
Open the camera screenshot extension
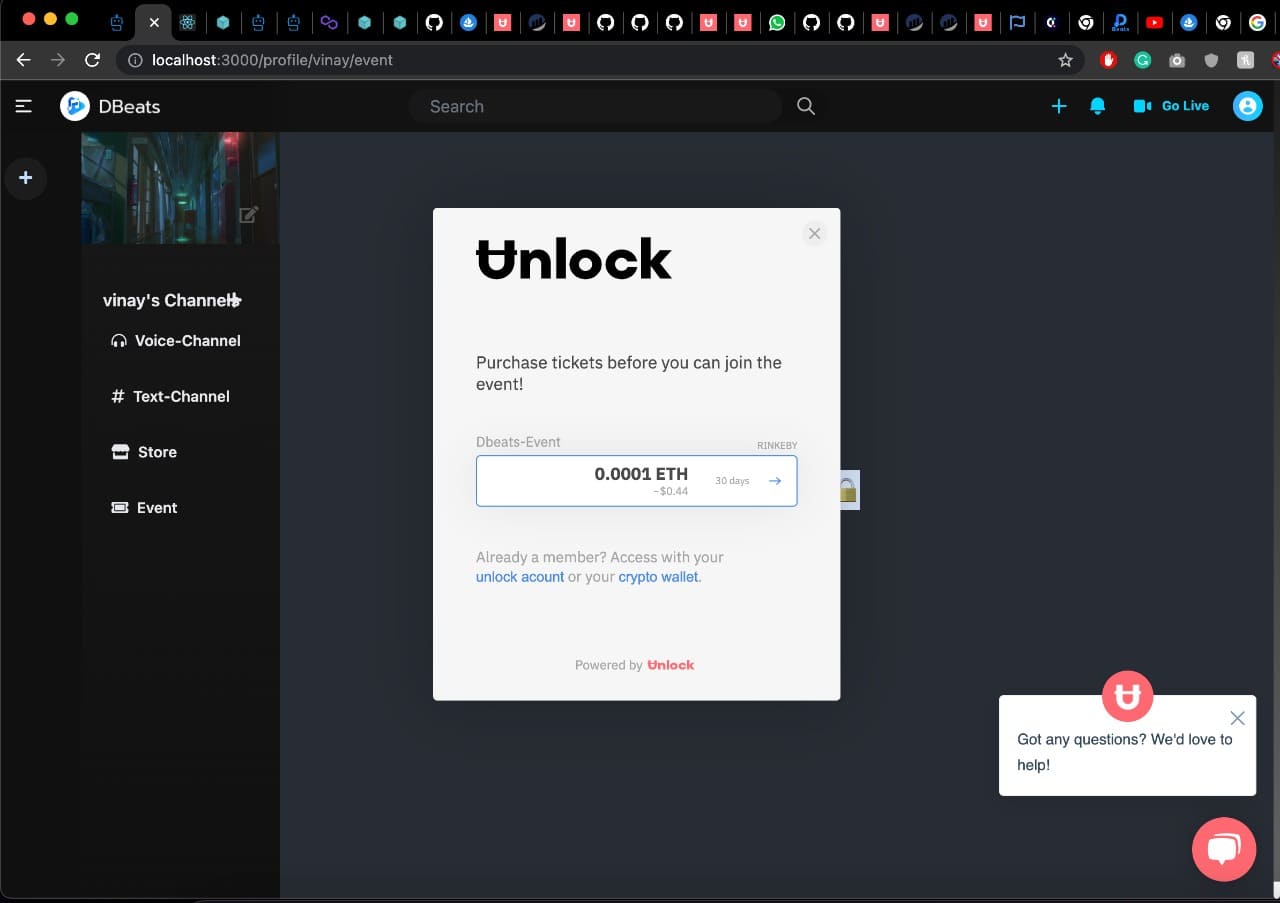point(1177,60)
